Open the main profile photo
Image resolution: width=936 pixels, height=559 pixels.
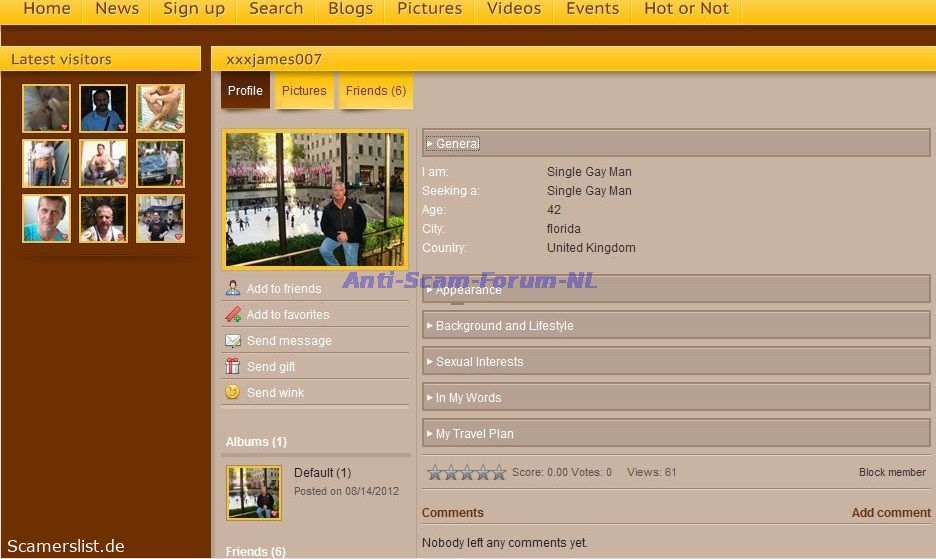[x=315, y=199]
